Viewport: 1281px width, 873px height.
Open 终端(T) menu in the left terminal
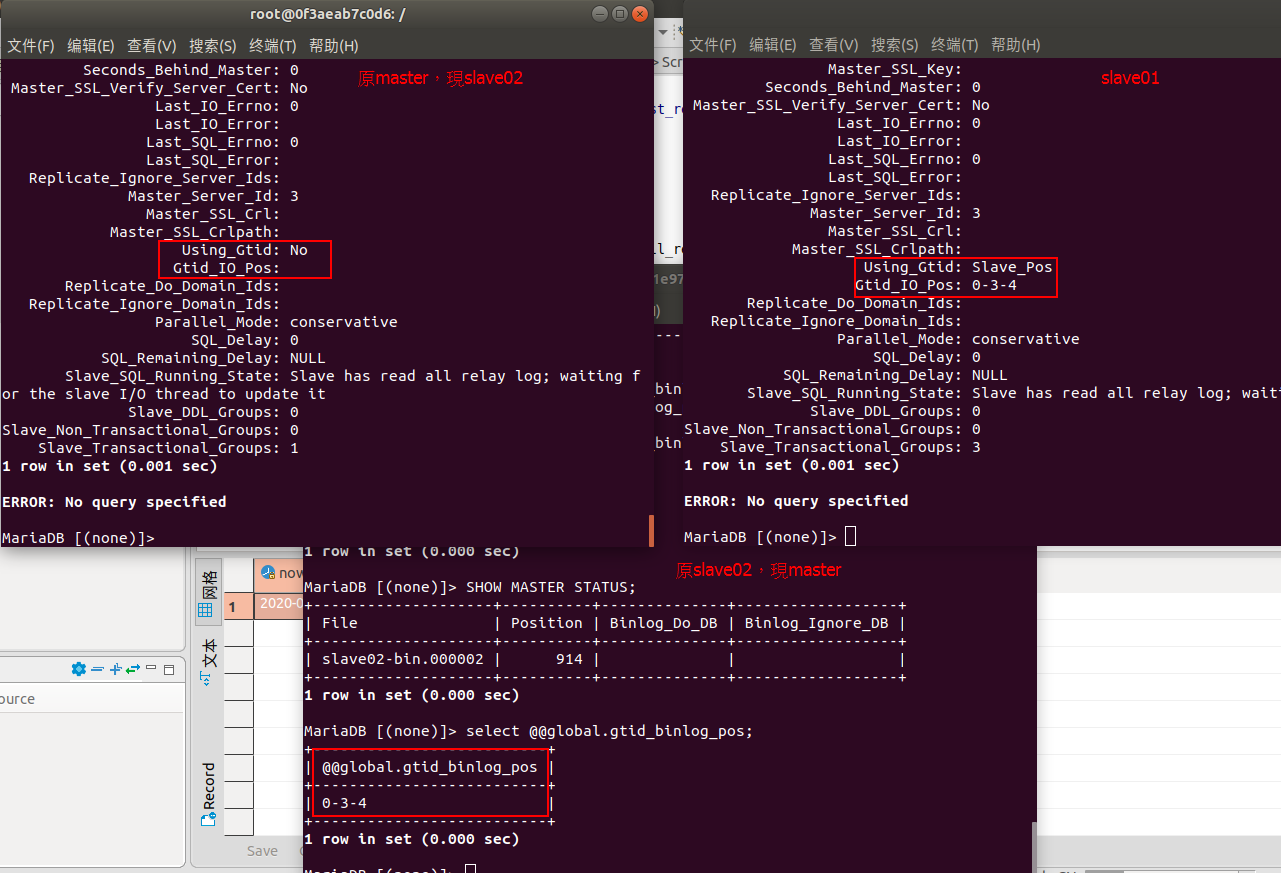coord(272,46)
